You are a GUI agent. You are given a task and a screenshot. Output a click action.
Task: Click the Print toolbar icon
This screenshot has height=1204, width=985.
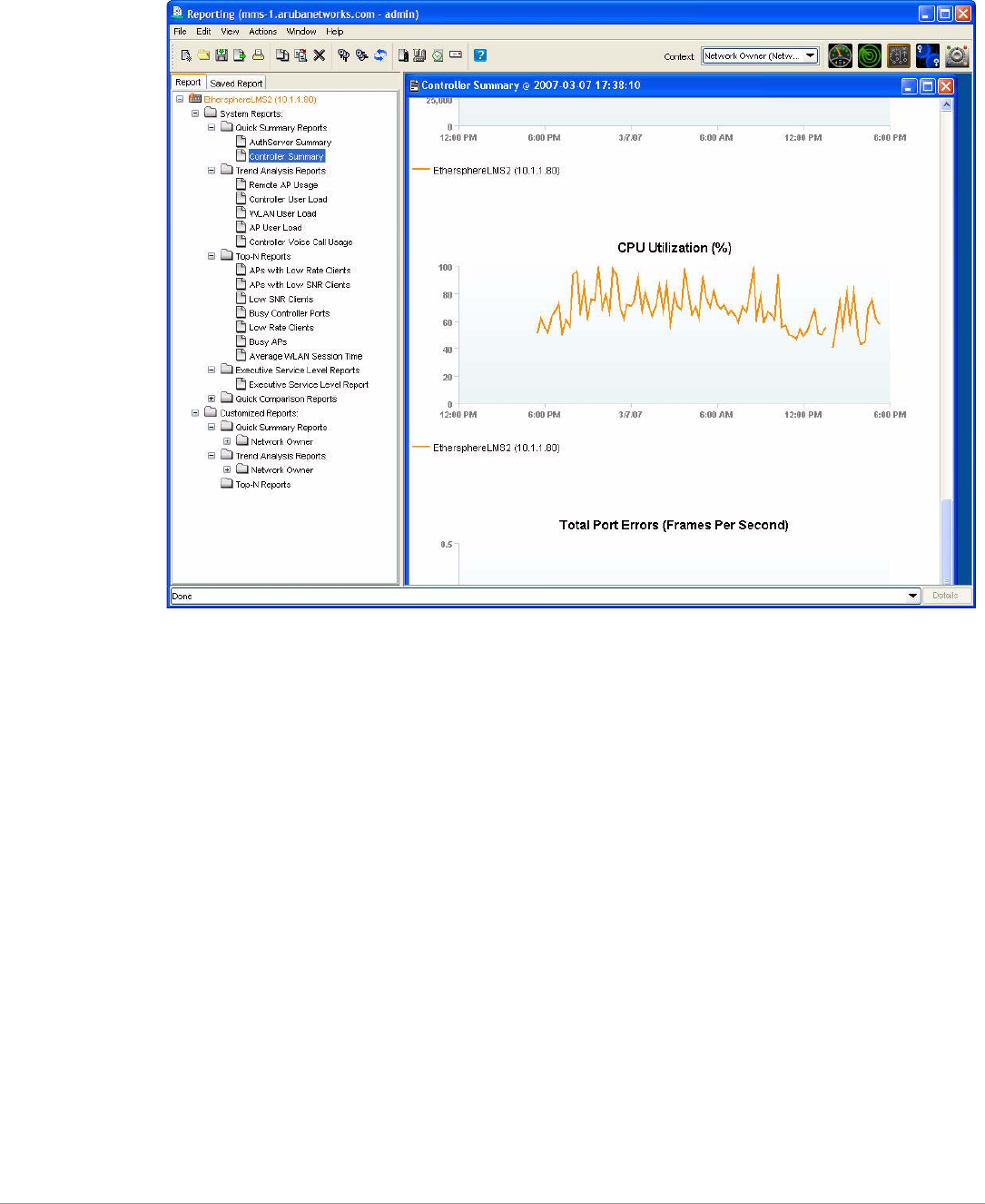pos(258,55)
